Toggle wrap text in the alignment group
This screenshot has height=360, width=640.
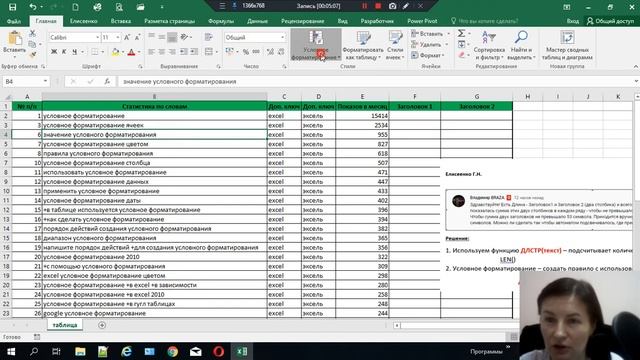click(x=209, y=37)
